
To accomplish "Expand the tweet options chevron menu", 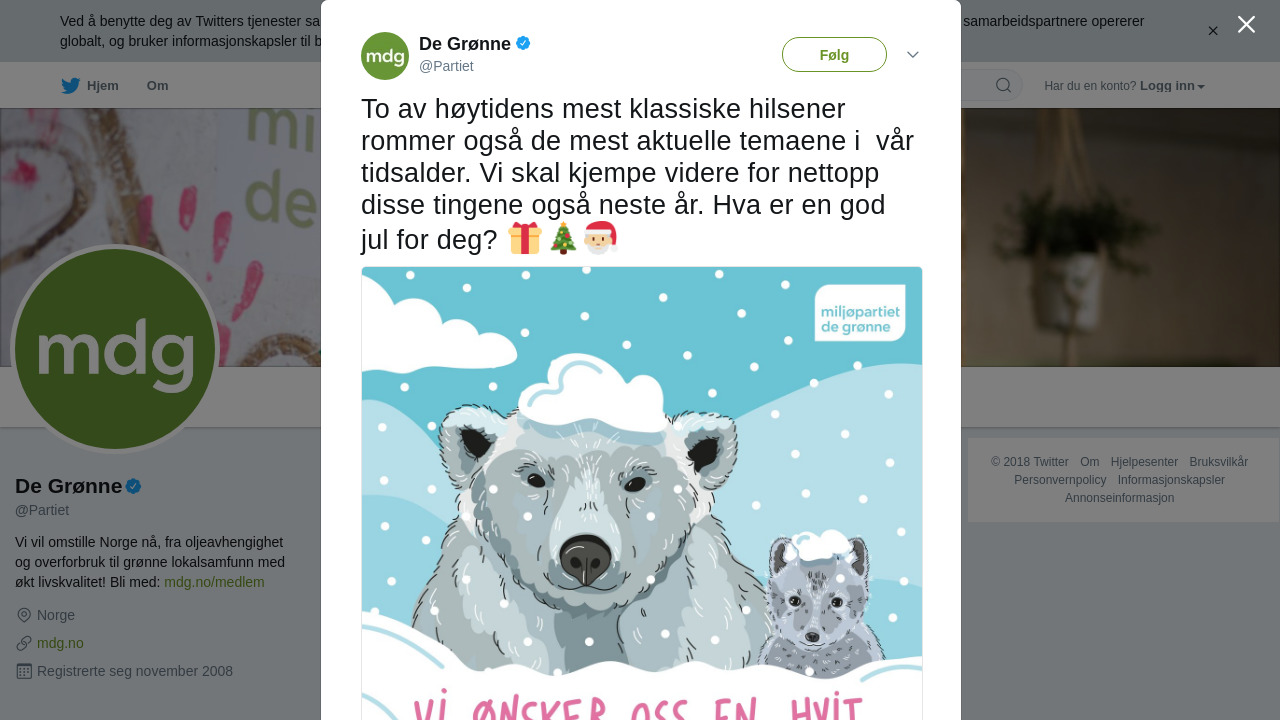I will coord(913,55).
